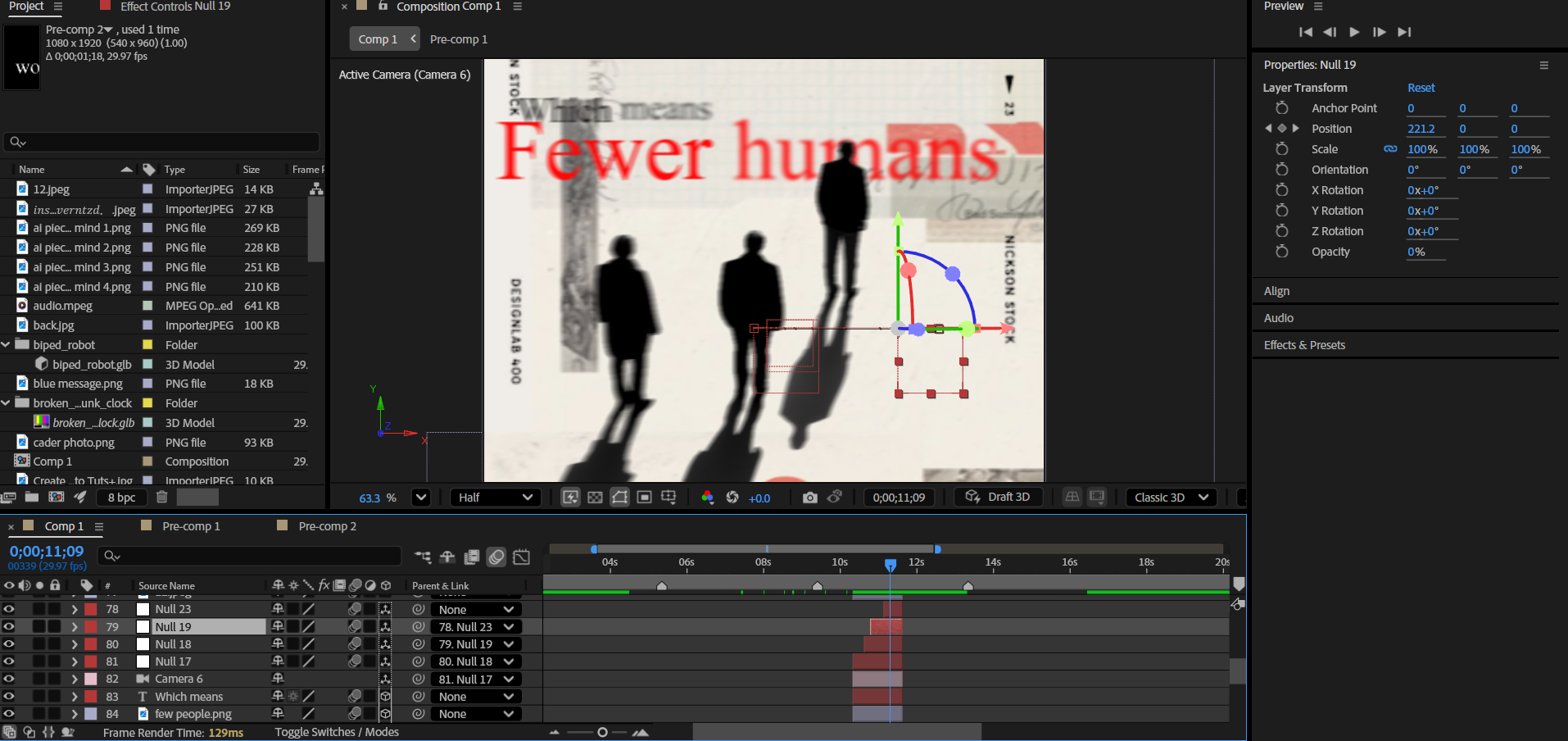Image resolution: width=1568 pixels, height=741 pixels.
Task: Toggle the transparency grid in viewer
Action: click(x=596, y=498)
